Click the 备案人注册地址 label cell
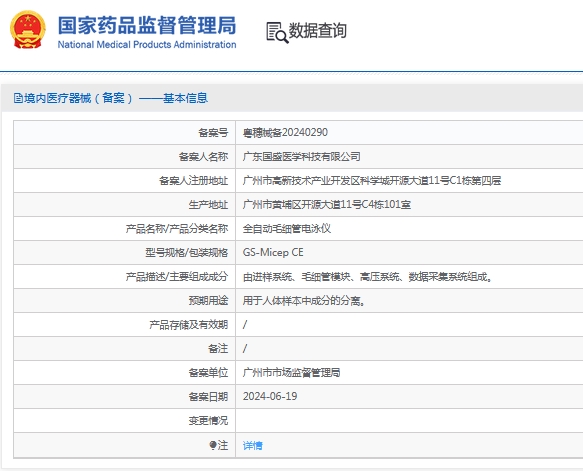Screen dimensions: 583x471 pyautogui.click(x=125, y=181)
